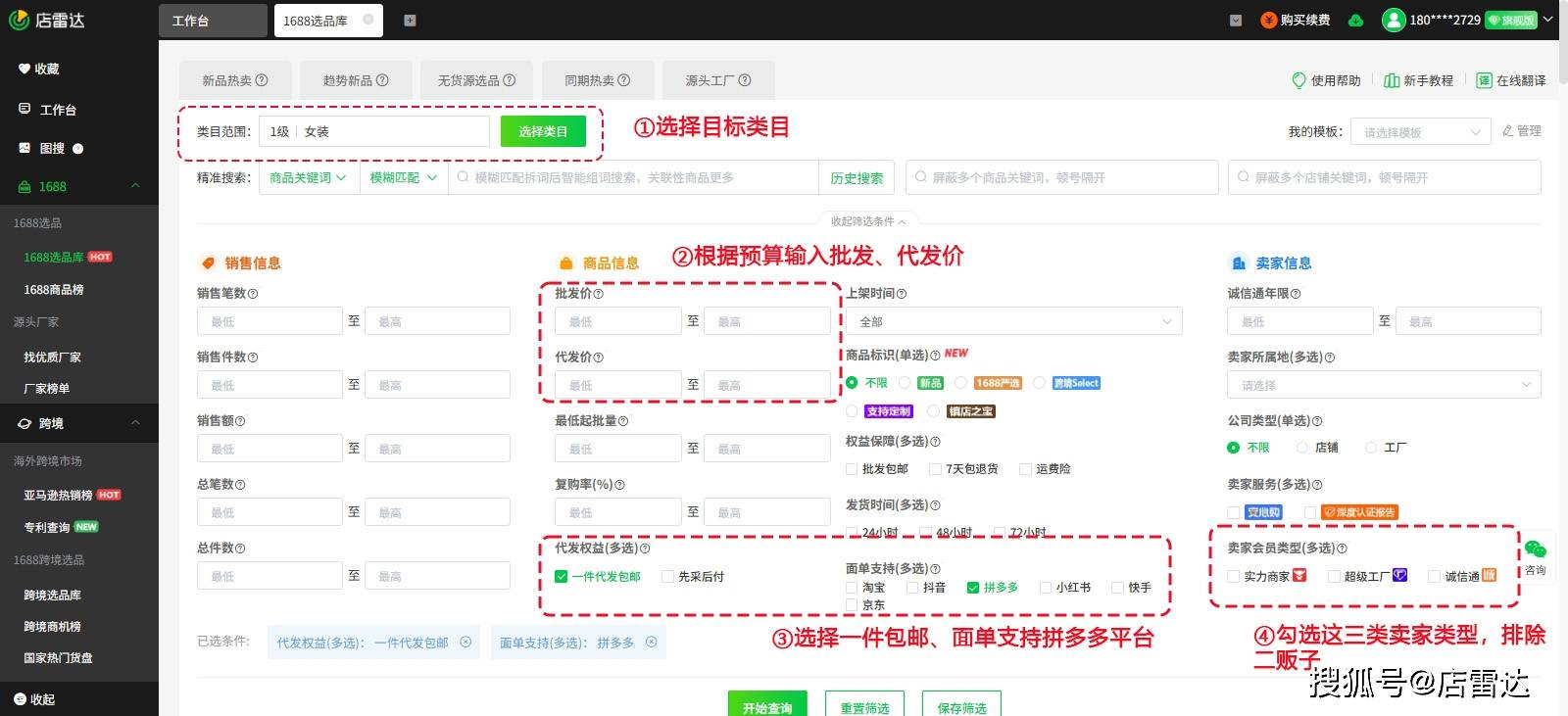
Task: Click the help icon next to 新品热卖
Action: point(262,80)
